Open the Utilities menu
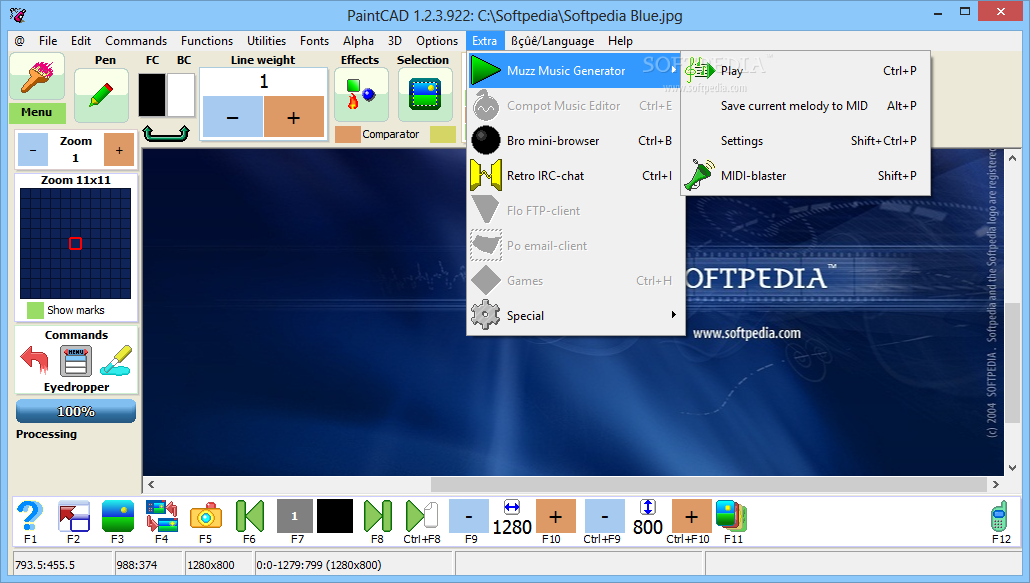This screenshot has height=583, width=1030. click(266, 41)
